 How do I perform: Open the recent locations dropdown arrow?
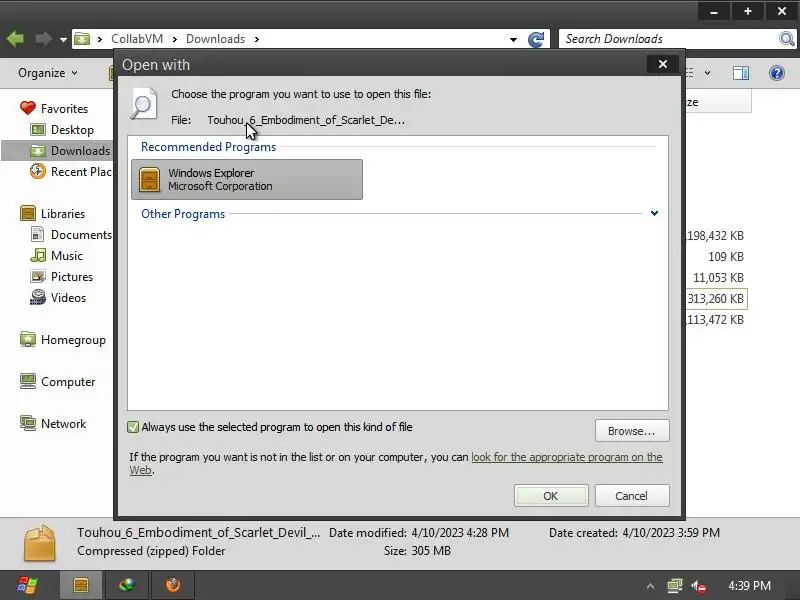click(63, 39)
